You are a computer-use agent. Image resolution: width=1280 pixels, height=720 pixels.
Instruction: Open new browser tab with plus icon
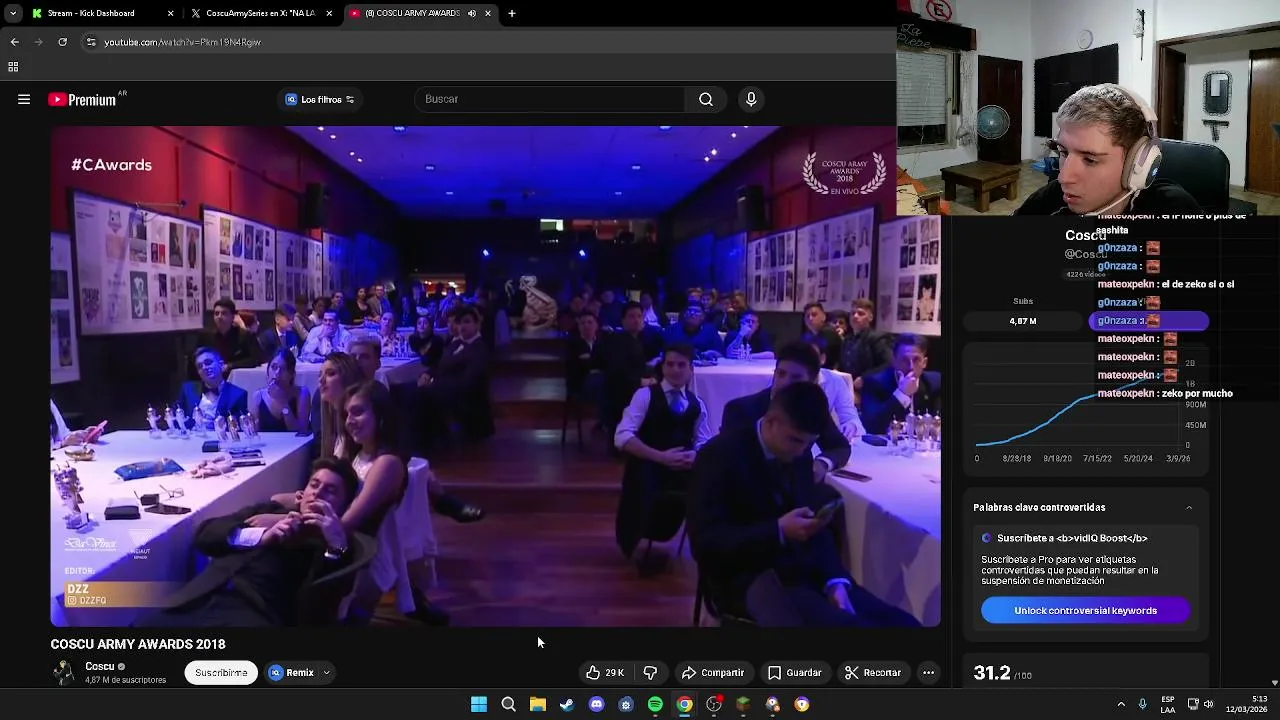tap(512, 13)
